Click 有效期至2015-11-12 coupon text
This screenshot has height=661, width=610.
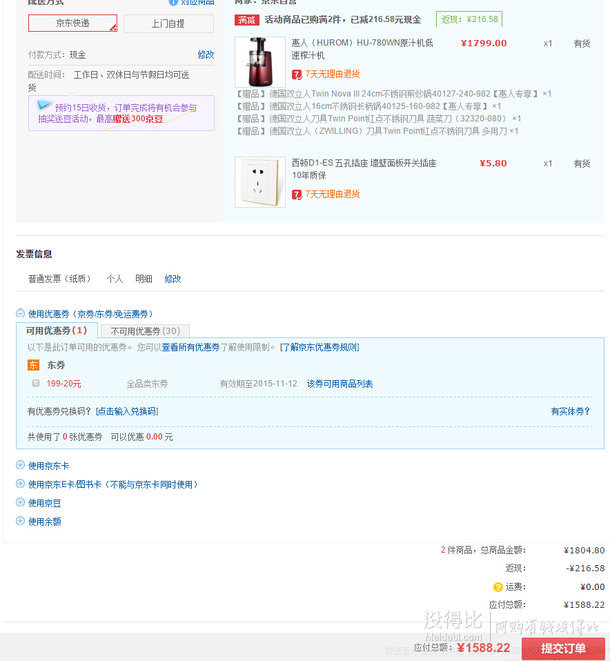(x=258, y=384)
